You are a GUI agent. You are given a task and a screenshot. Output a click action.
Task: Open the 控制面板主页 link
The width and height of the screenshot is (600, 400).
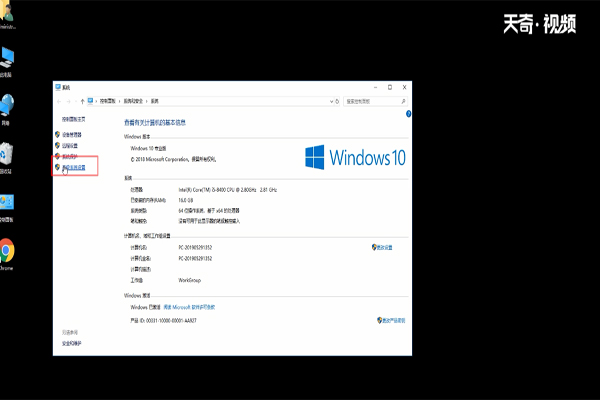click(73, 119)
